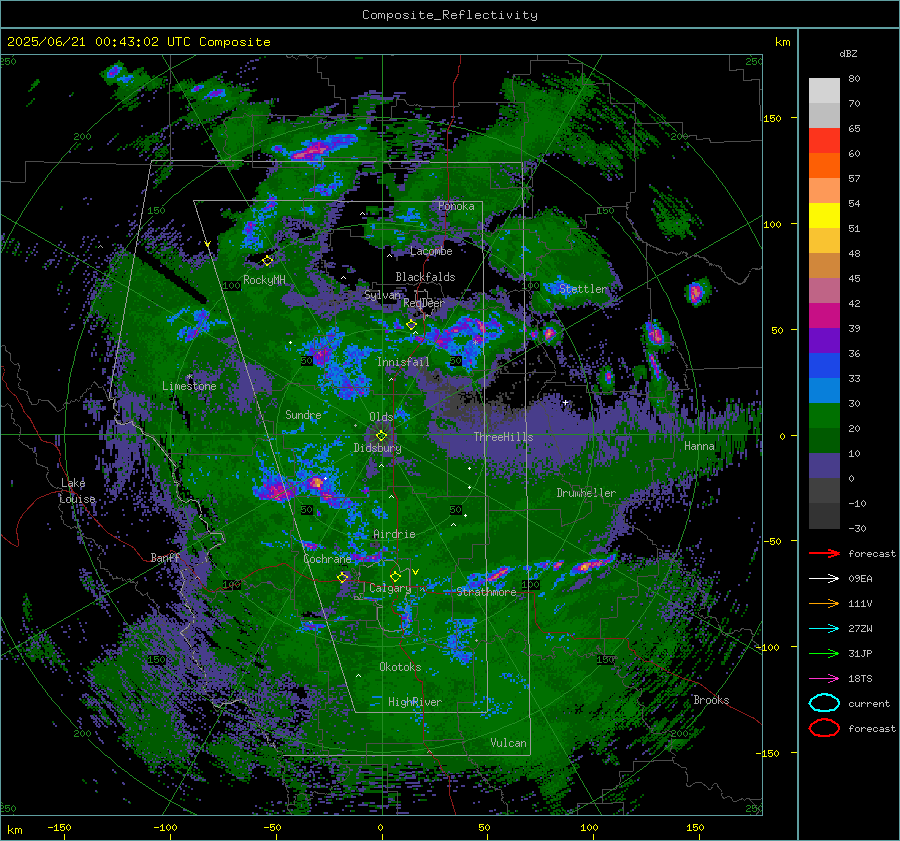Click the white 09EA arrow in legend
Viewport: 900px width, 841px height.
[824, 578]
